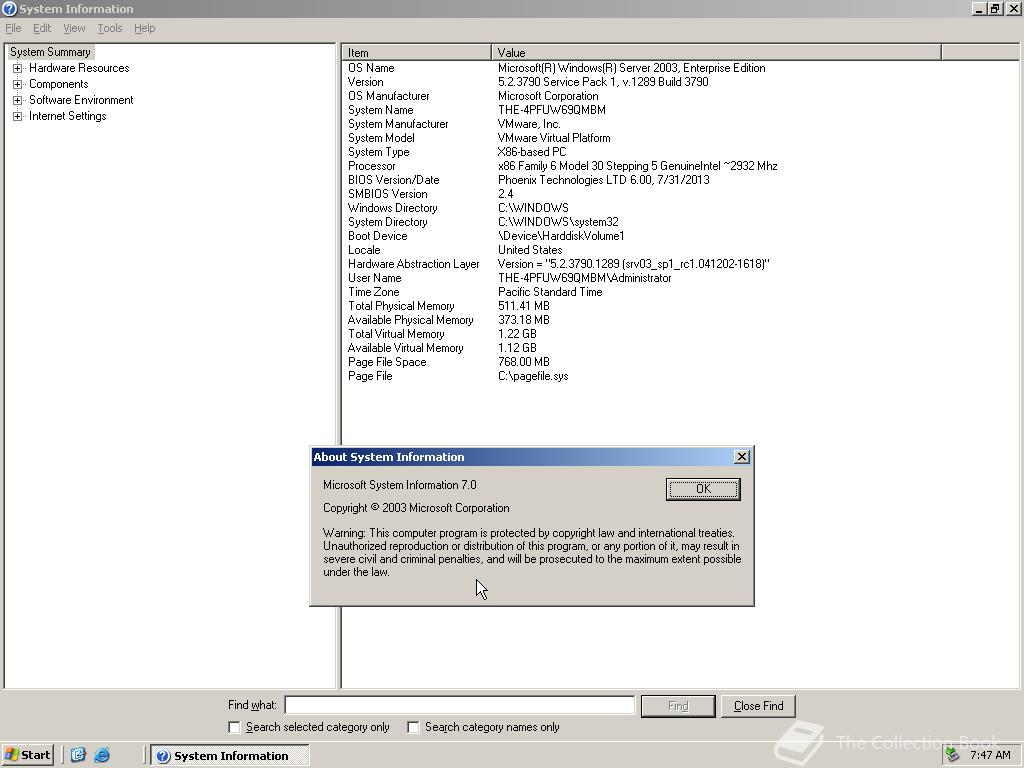Click the Windows Directory item

coord(392,208)
